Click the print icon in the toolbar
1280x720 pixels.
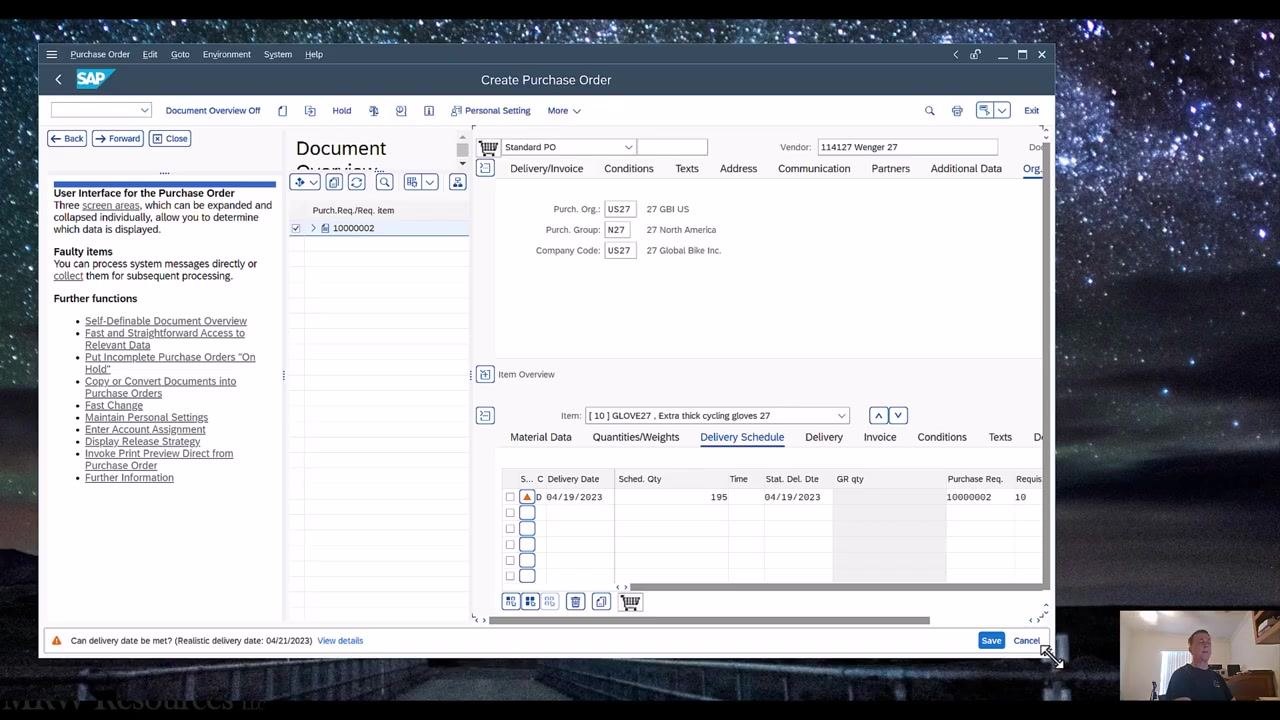click(x=957, y=111)
